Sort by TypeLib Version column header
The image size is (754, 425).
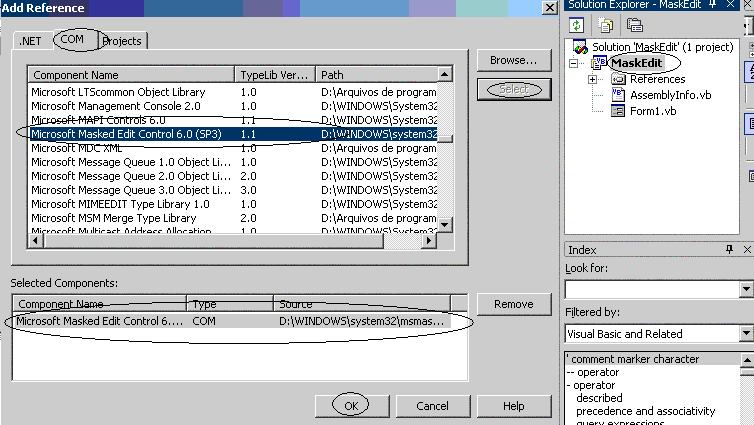pyautogui.click(x=275, y=75)
